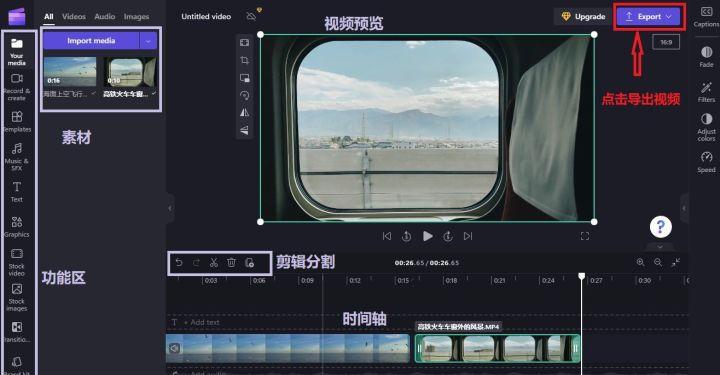Rewind five seconds

click(x=406, y=236)
